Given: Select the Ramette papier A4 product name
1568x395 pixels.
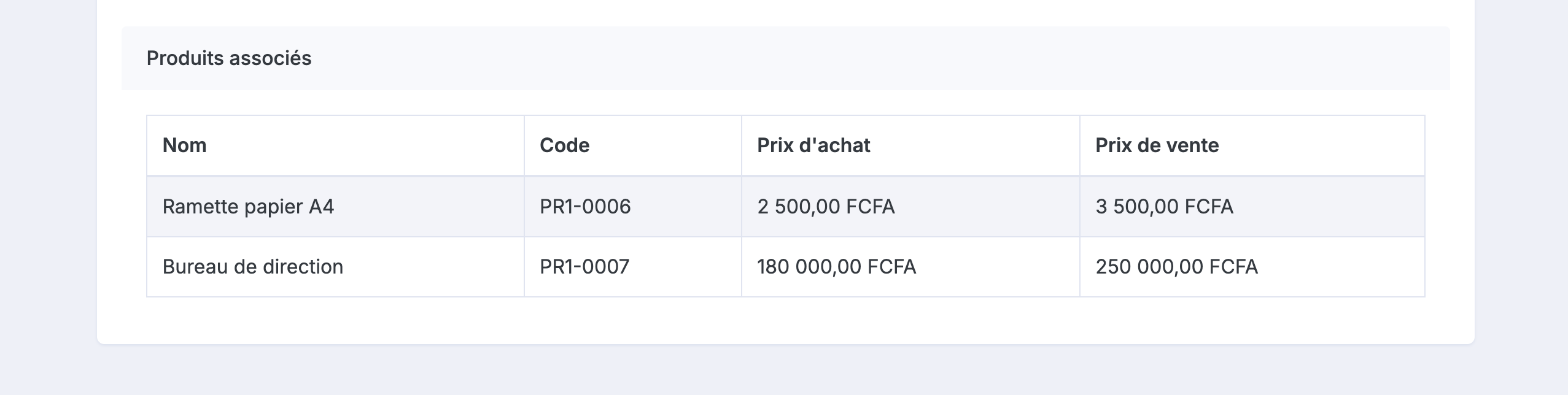Looking at the screenshot, I should click(x=248, y=207).
